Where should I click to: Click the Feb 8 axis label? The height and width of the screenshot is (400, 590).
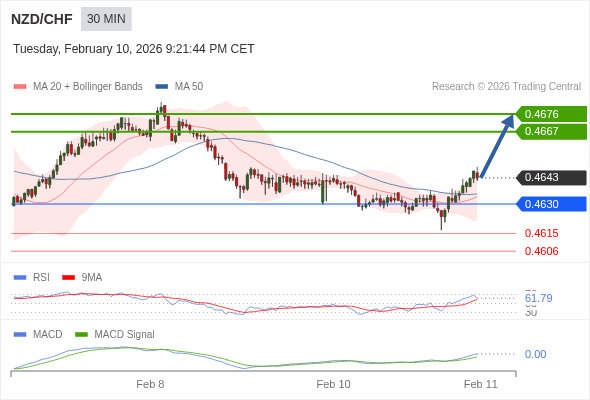click(150, 384)
